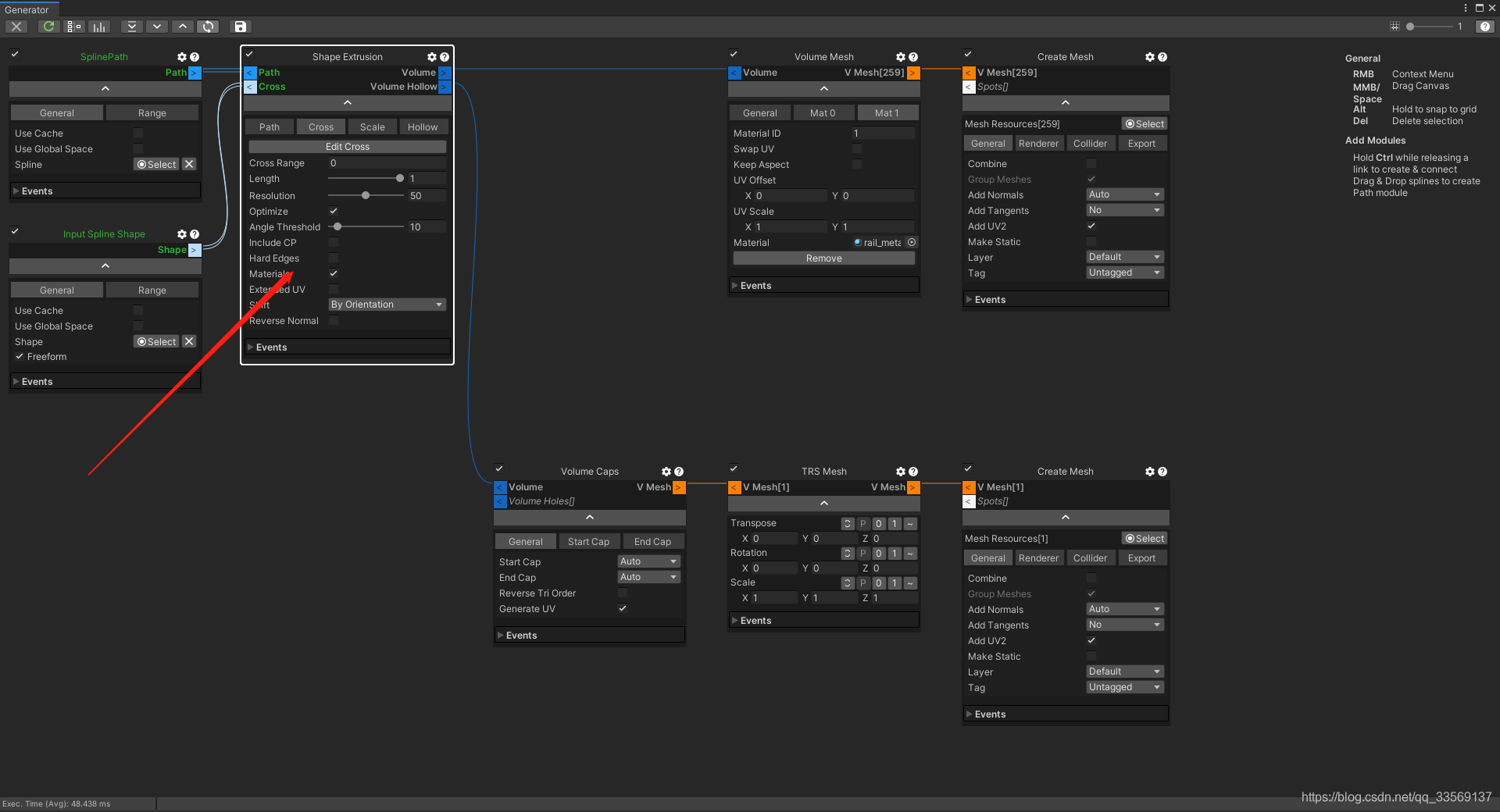Viewport: 1500px width, 812px height.
Task: Expand the Events foldout in Shape Extrusion
Action: point(347,347)
